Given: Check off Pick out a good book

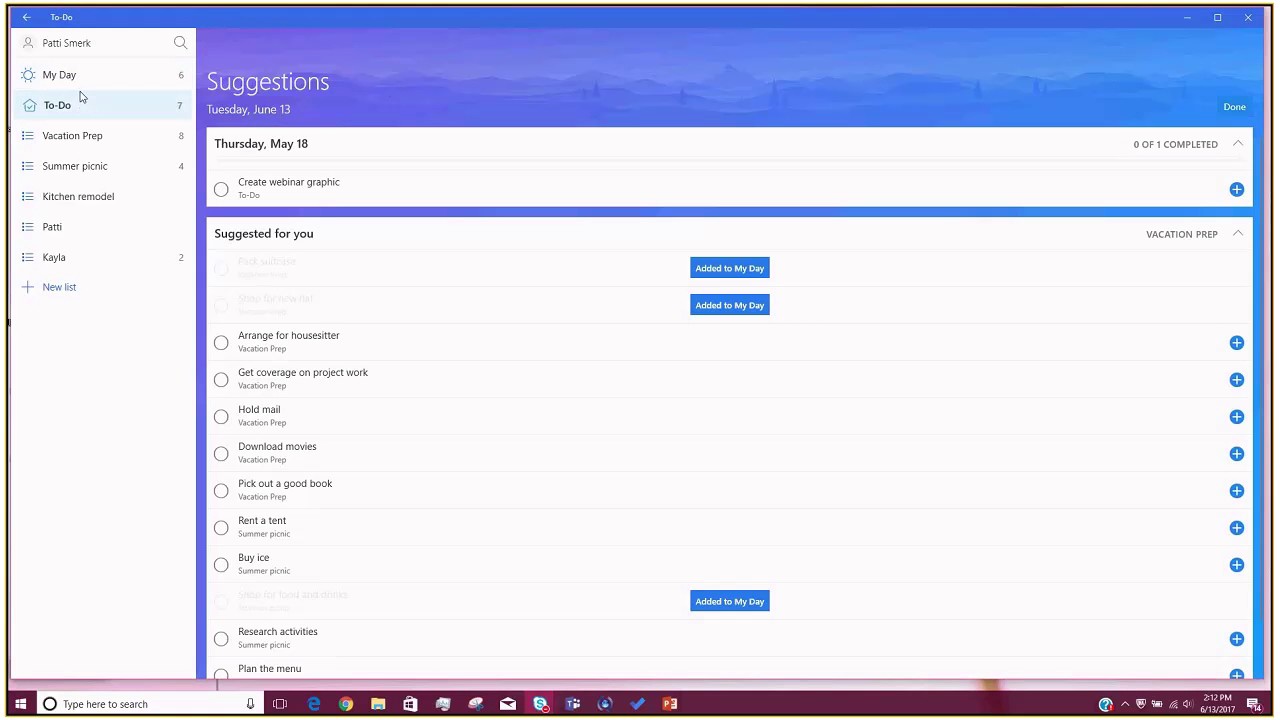Looking at the screenshot, I should (221, 491).
